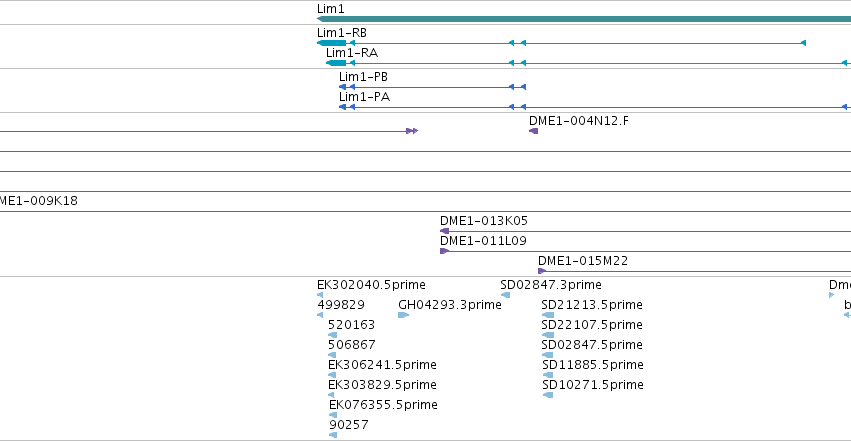The height and width of the screenshot is (441, 851).
Task: Click the DME1-009K18 clone label
Action: coord(39,201)
